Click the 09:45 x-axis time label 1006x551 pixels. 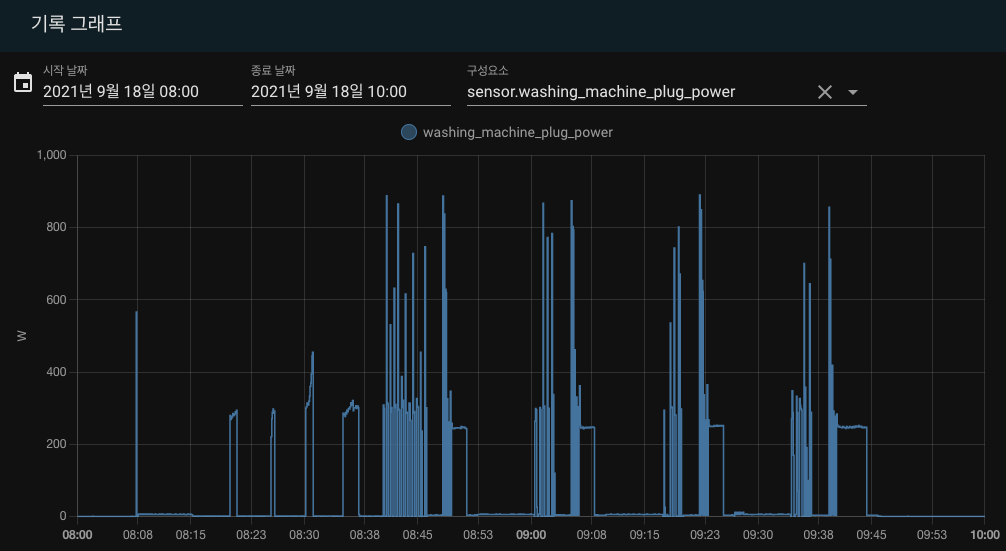[872, 535]
